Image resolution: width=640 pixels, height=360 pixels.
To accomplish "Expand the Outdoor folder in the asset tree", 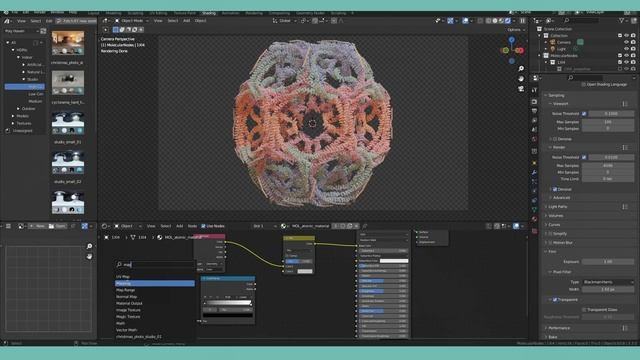I will [x=18, y=109].
